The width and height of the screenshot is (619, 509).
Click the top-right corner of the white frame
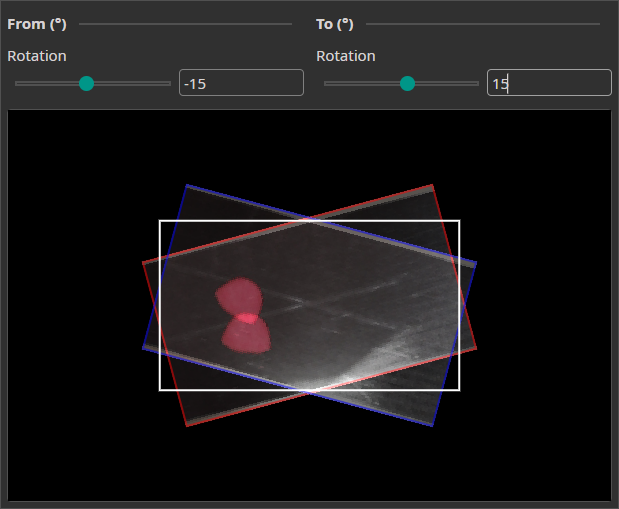click(459, 221)
